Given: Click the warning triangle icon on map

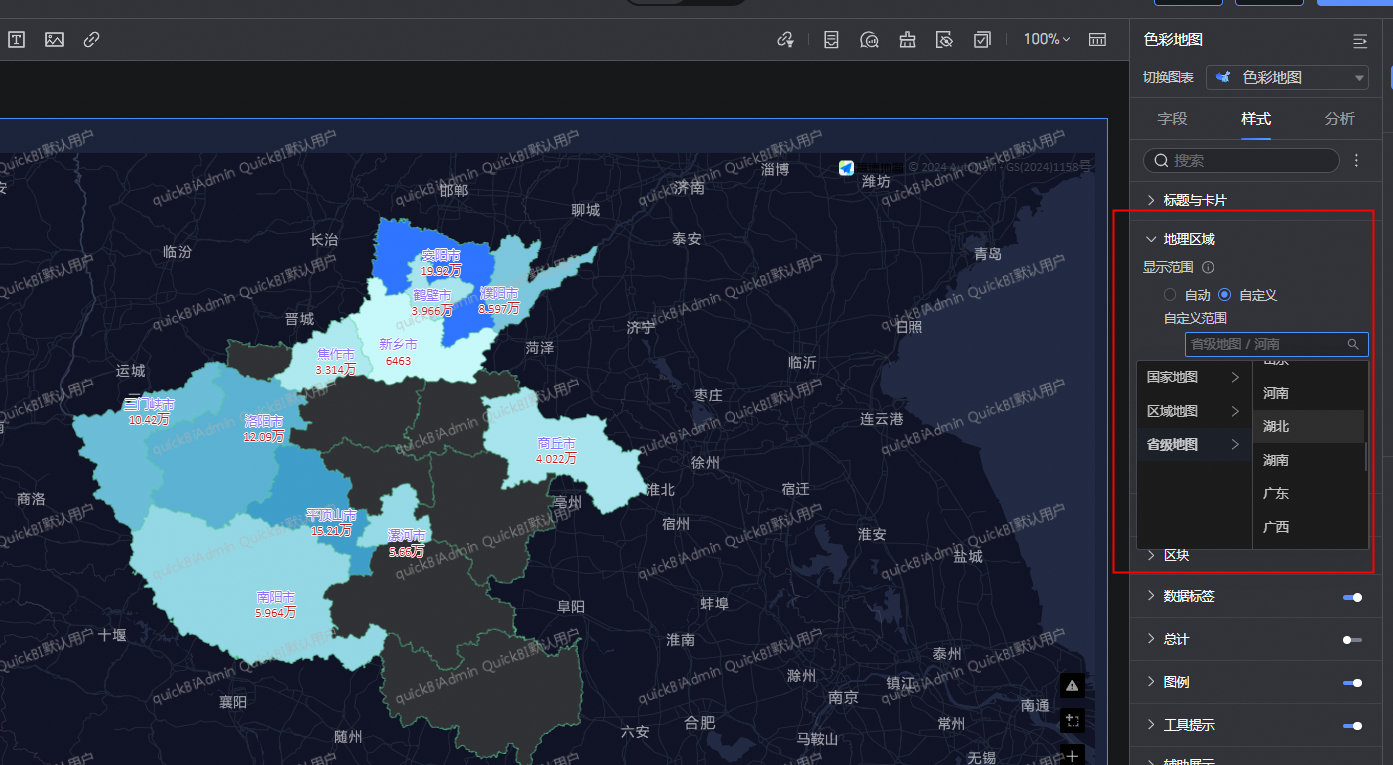Looking at the screenshot, I should 1072,685.
